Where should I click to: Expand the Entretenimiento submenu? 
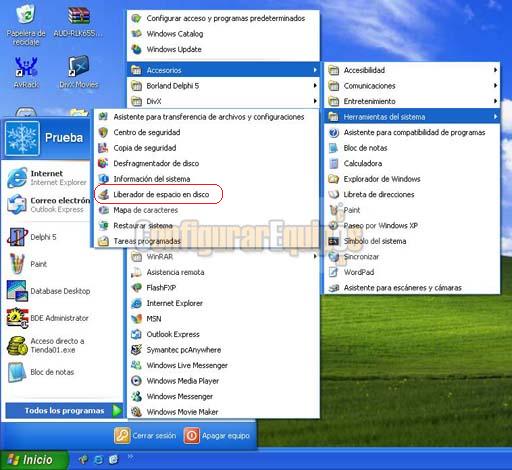(412, 101)
